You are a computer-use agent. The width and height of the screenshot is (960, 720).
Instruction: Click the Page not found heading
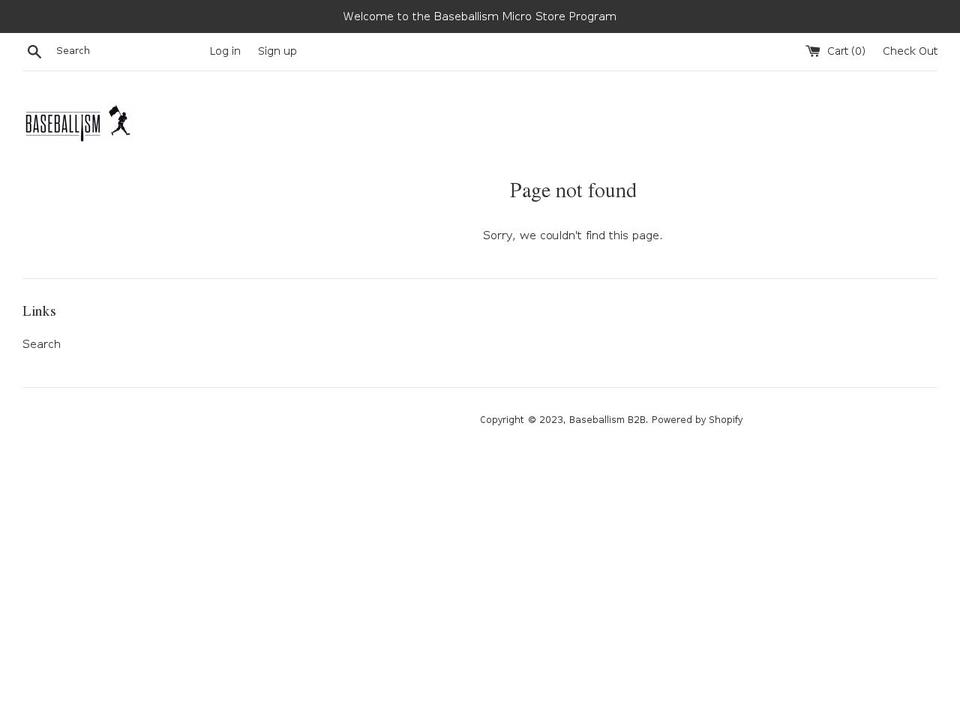pos(572,191)
